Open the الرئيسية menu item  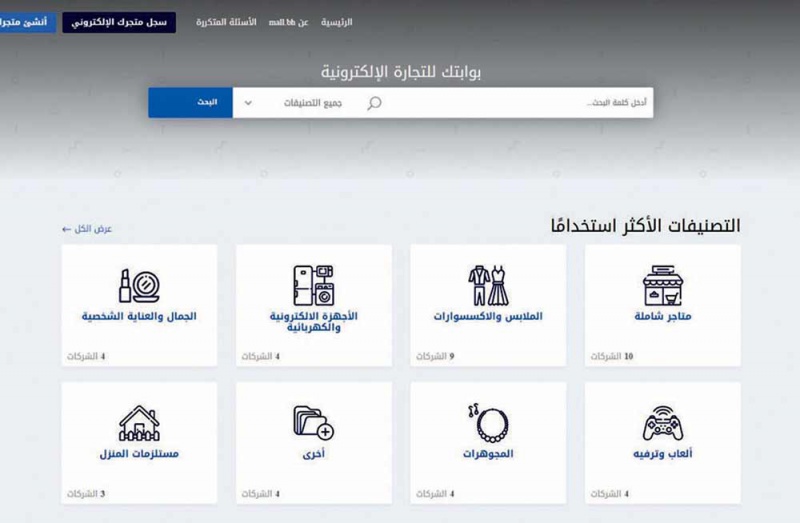click(337, 22)
